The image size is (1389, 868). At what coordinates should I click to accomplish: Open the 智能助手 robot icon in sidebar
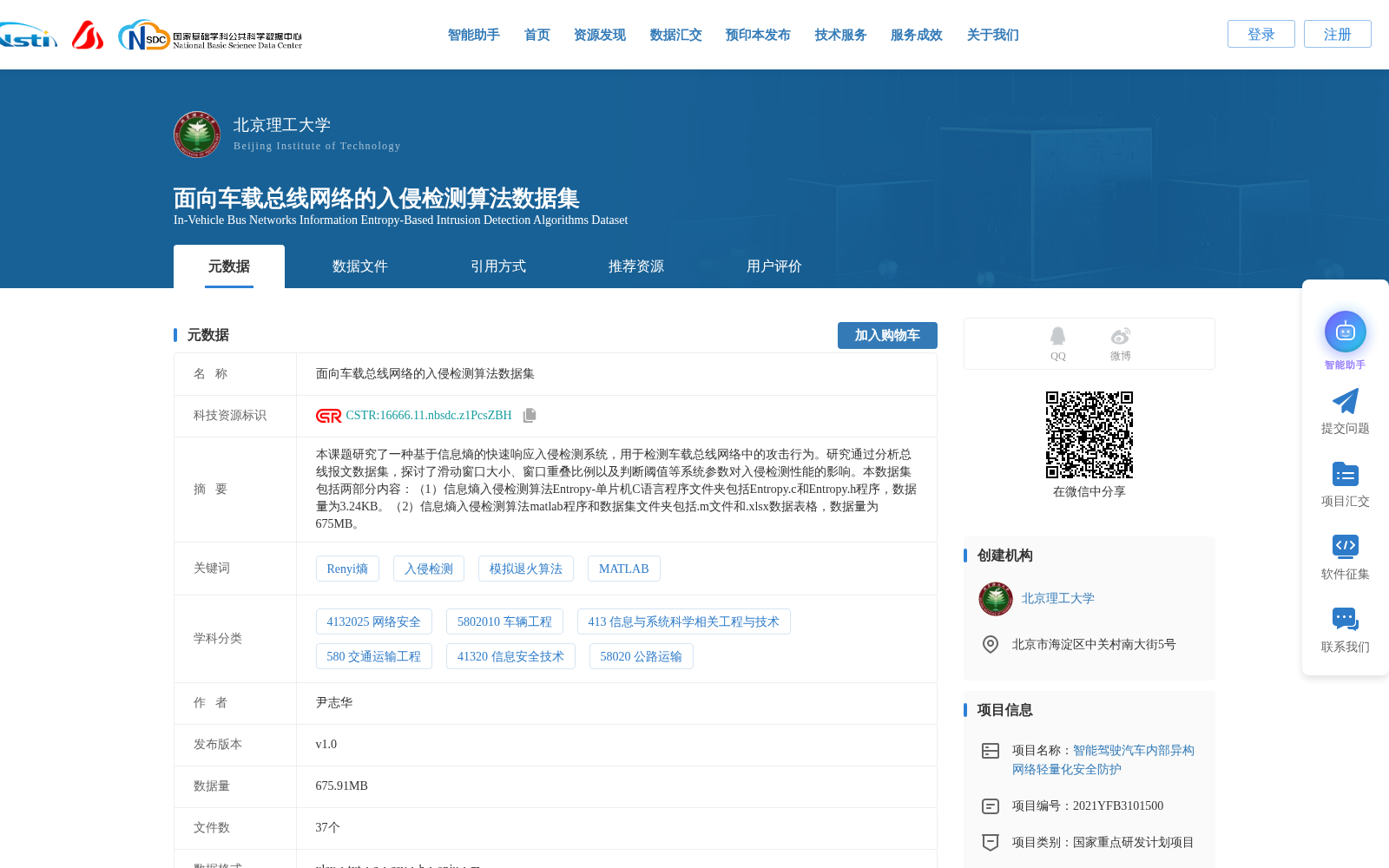(1345, 332)
